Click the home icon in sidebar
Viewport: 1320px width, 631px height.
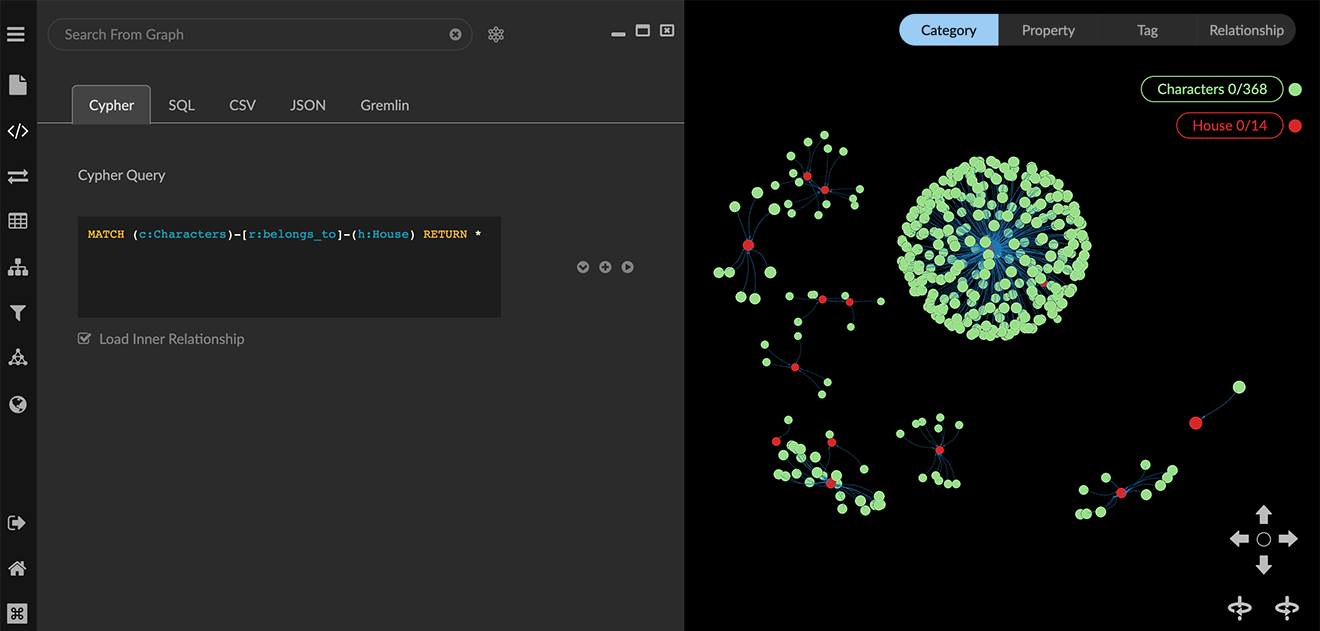[17, 568]
